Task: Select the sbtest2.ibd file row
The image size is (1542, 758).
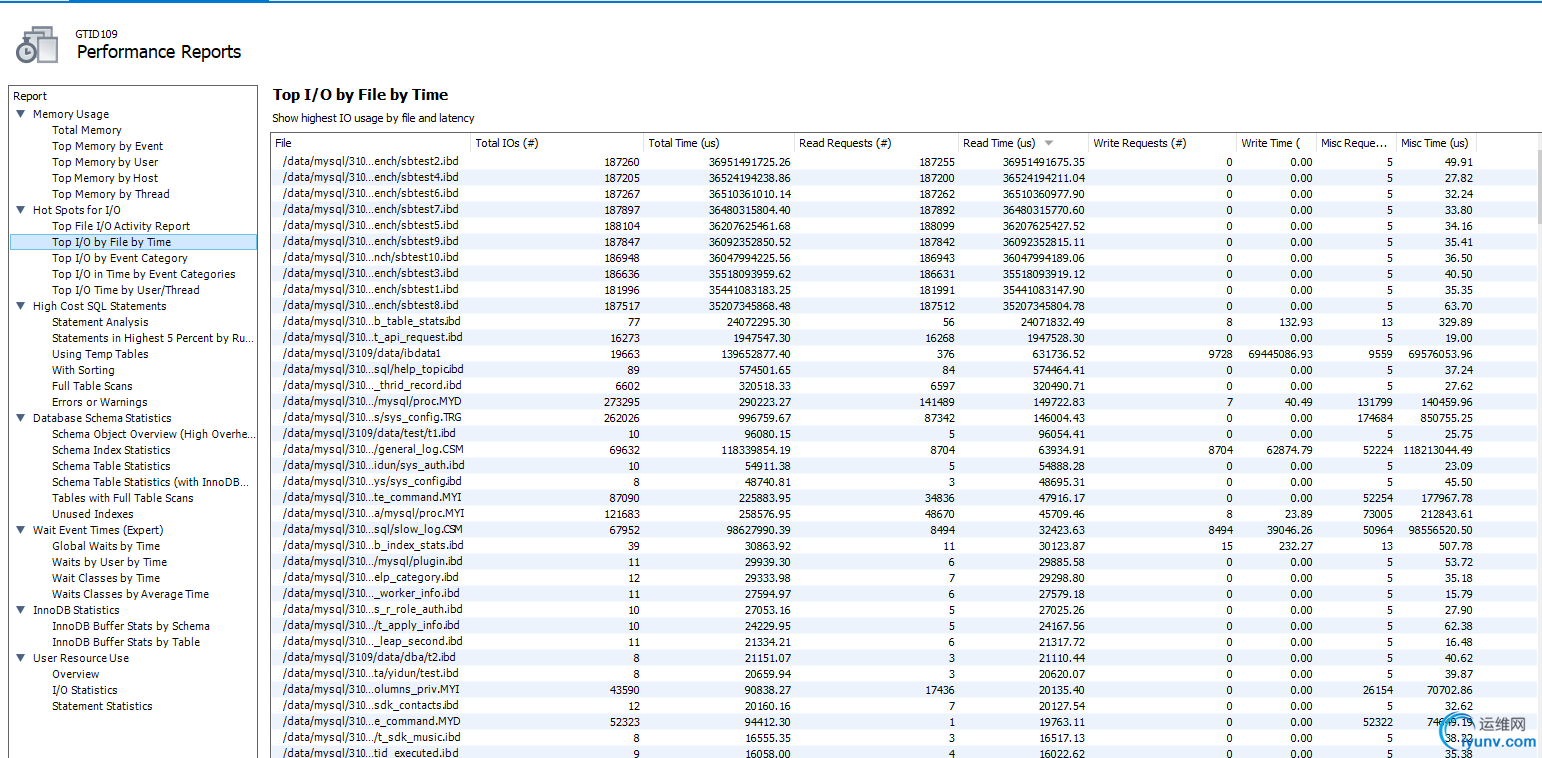Action: click(x=873, y=162)
